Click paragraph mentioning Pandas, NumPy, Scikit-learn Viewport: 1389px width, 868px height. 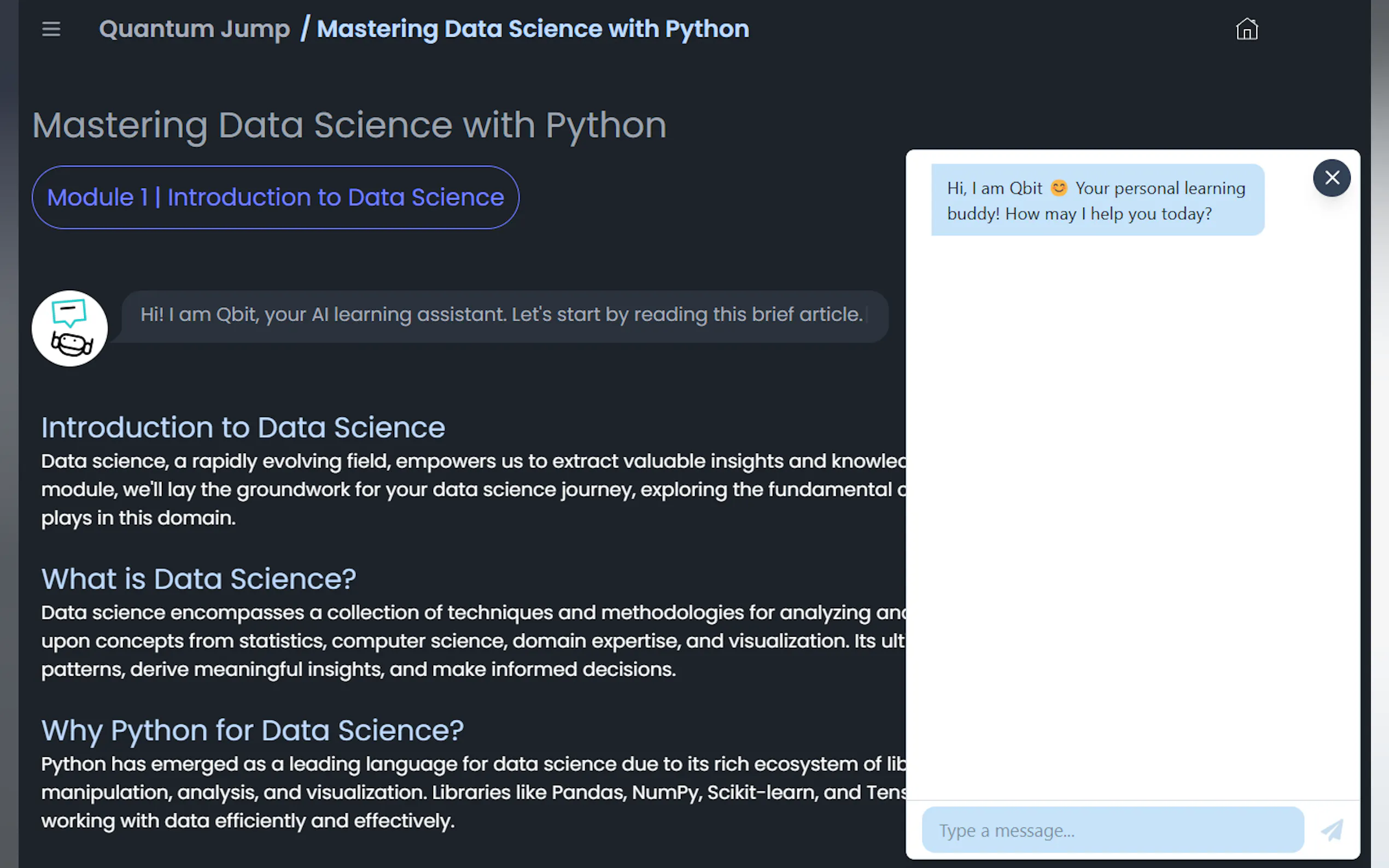[459, 792]
